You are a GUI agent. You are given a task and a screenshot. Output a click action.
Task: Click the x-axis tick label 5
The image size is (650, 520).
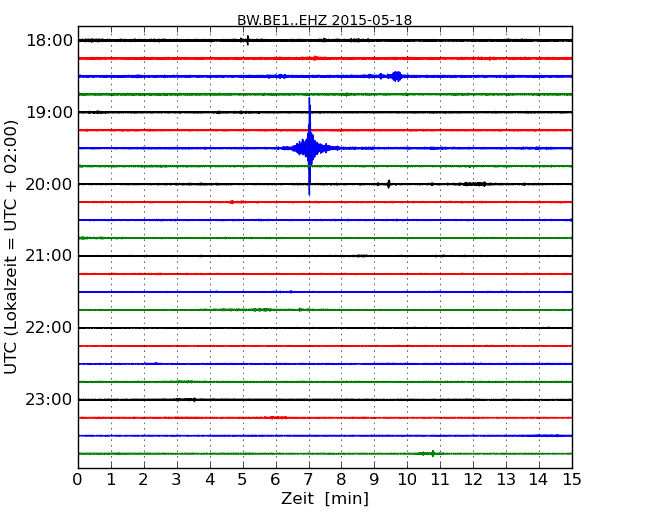tap(243, 480)
